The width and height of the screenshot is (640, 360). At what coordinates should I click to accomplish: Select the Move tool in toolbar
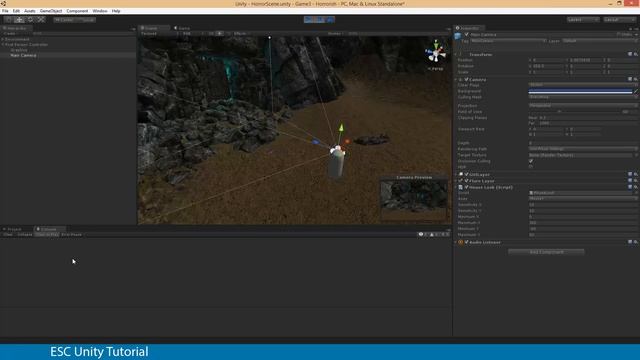click(x=19, y=20)
